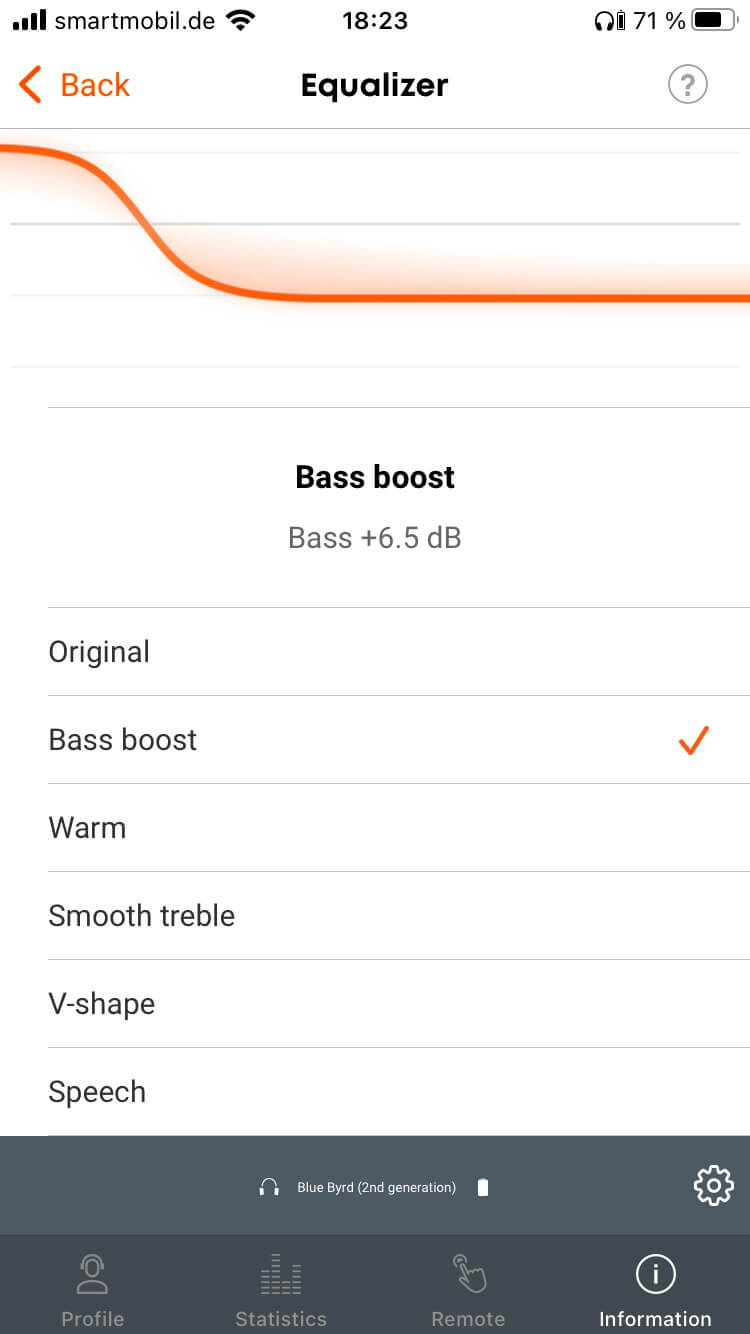Screen dimensions: 750x1334
Task: Choose the Smooth treble preset
Action: pyautogui.click(x=141, y=916)
